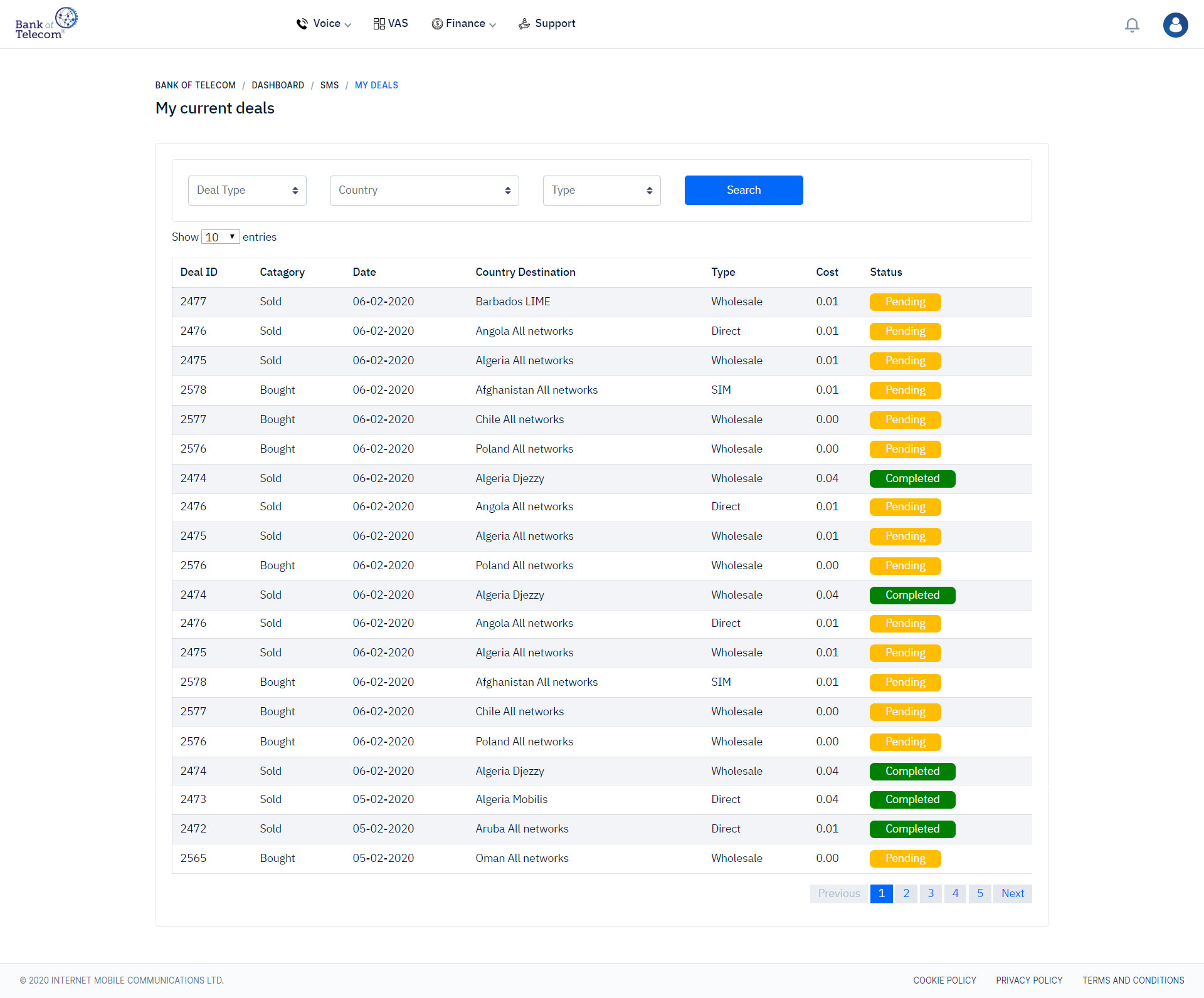Image resolution: width=1204 pixels, height=998 pixels.
Task: Open the user profile avatar
Action: (x=1175, y=25)
